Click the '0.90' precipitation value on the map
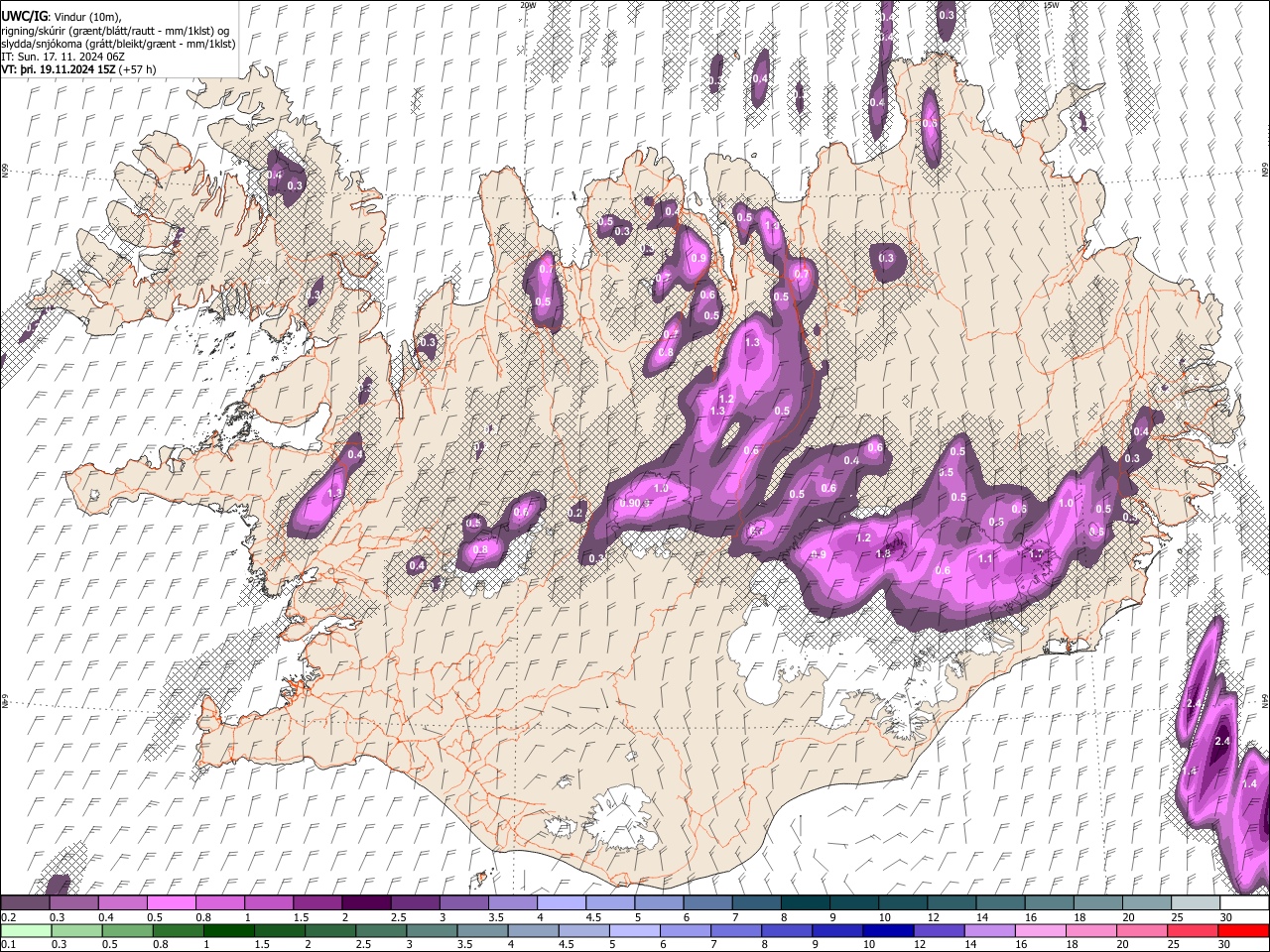Viewport: 1270px width, 952px height. point(631,503)
